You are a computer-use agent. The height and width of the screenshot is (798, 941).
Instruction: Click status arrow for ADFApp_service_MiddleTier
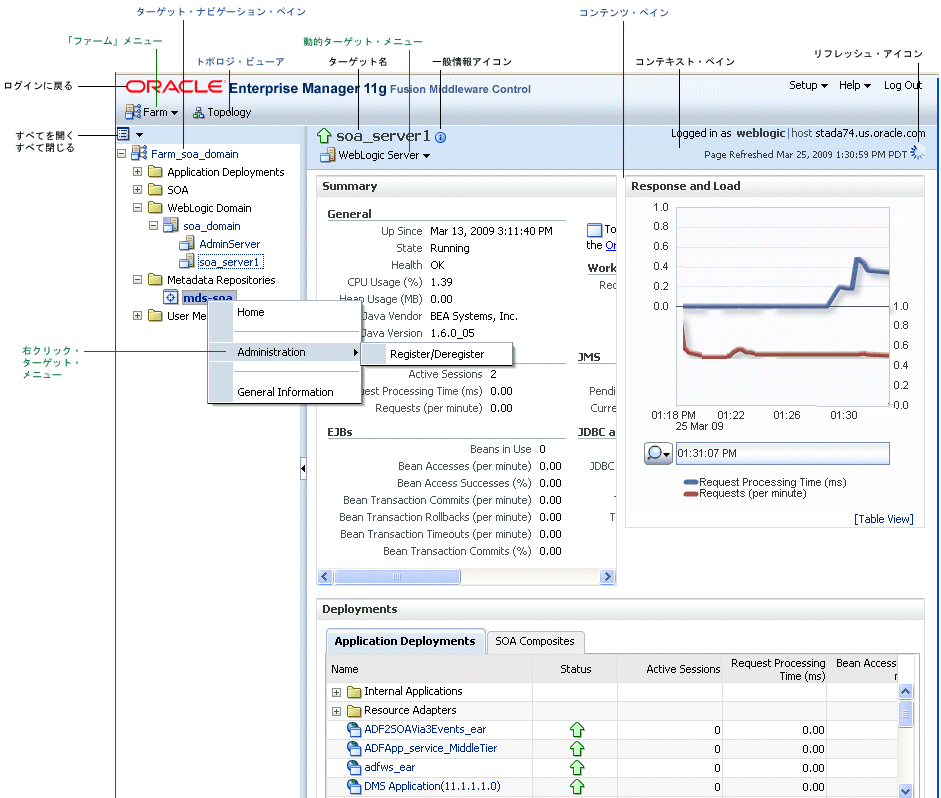pos(577,749)
